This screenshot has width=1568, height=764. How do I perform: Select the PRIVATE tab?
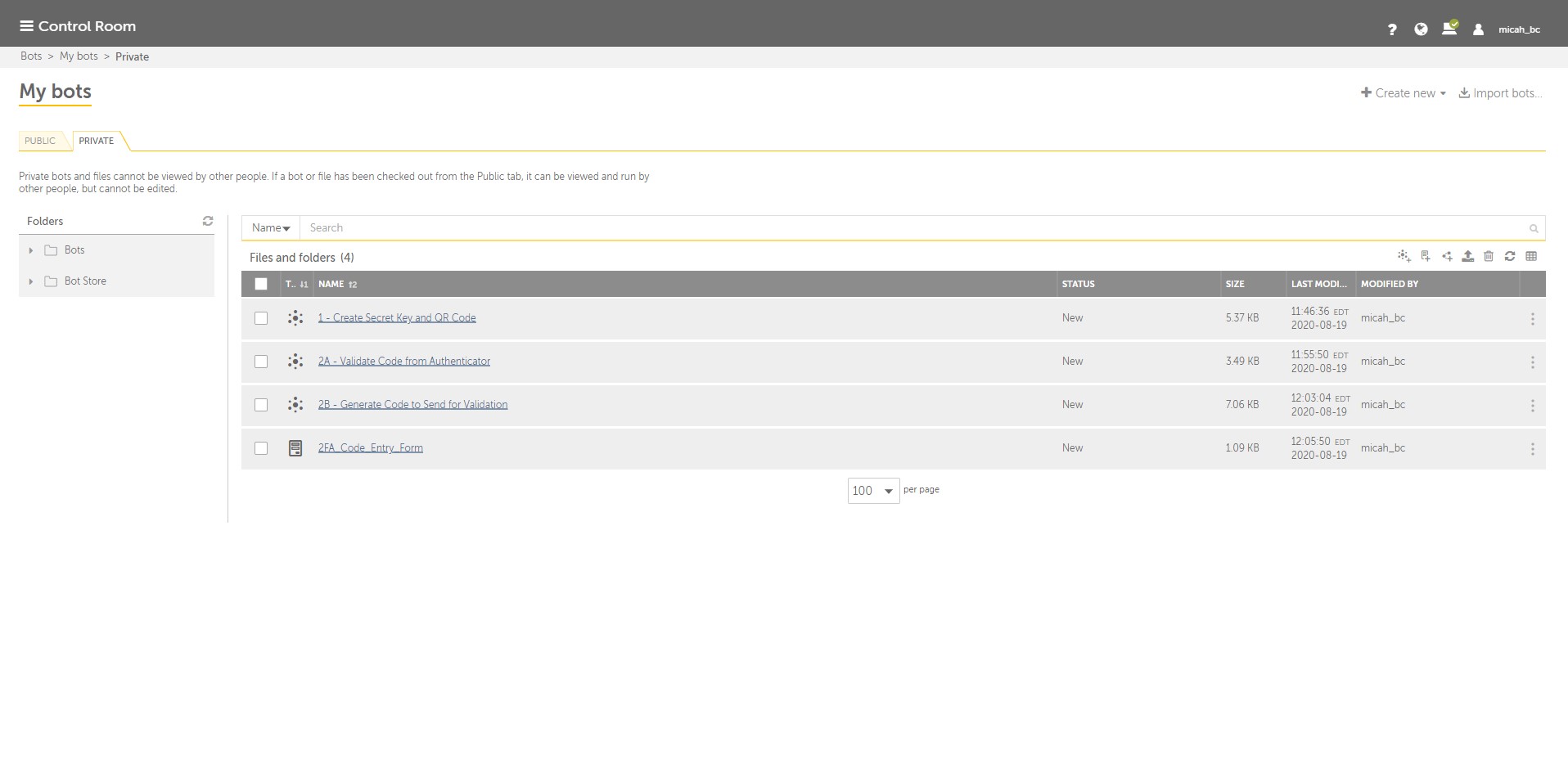[97, 141]
